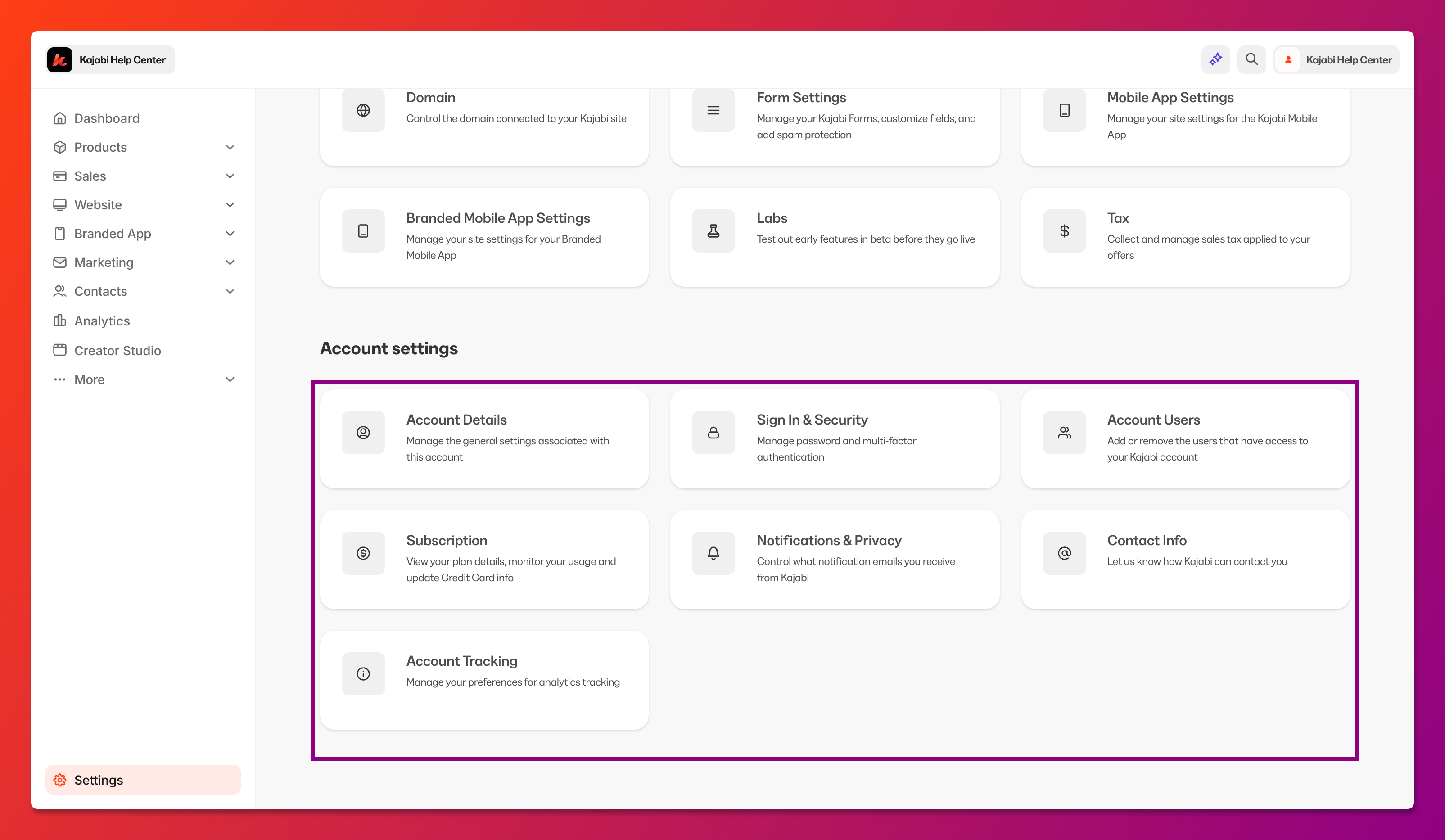1445x840 pixels.
Task: Select Contacts label in the sidebar
Action: coord(100,291)
